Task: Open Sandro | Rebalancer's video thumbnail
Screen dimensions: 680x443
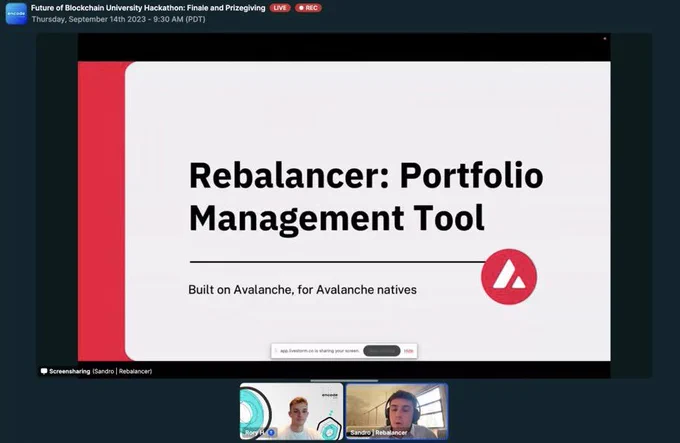Action: pos(397,411)
